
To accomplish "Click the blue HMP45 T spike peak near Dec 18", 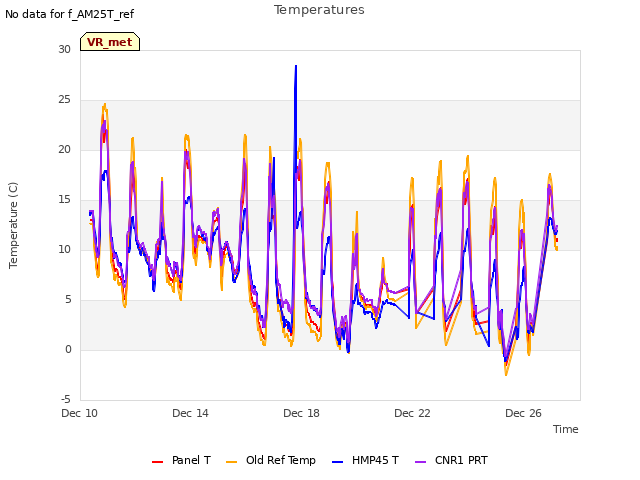I will tap(296, 66).
